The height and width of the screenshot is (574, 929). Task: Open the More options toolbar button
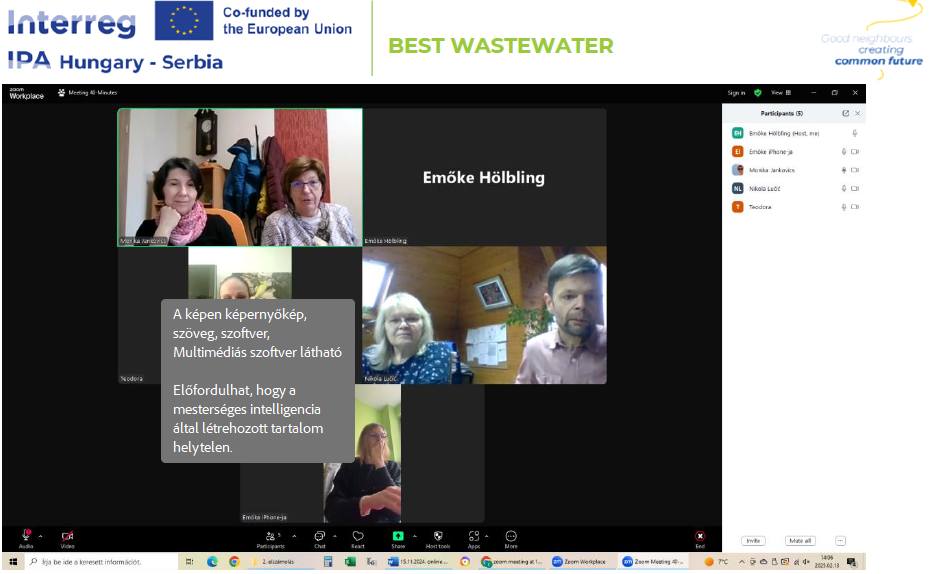pyautogui.click(x=511, y=538)
